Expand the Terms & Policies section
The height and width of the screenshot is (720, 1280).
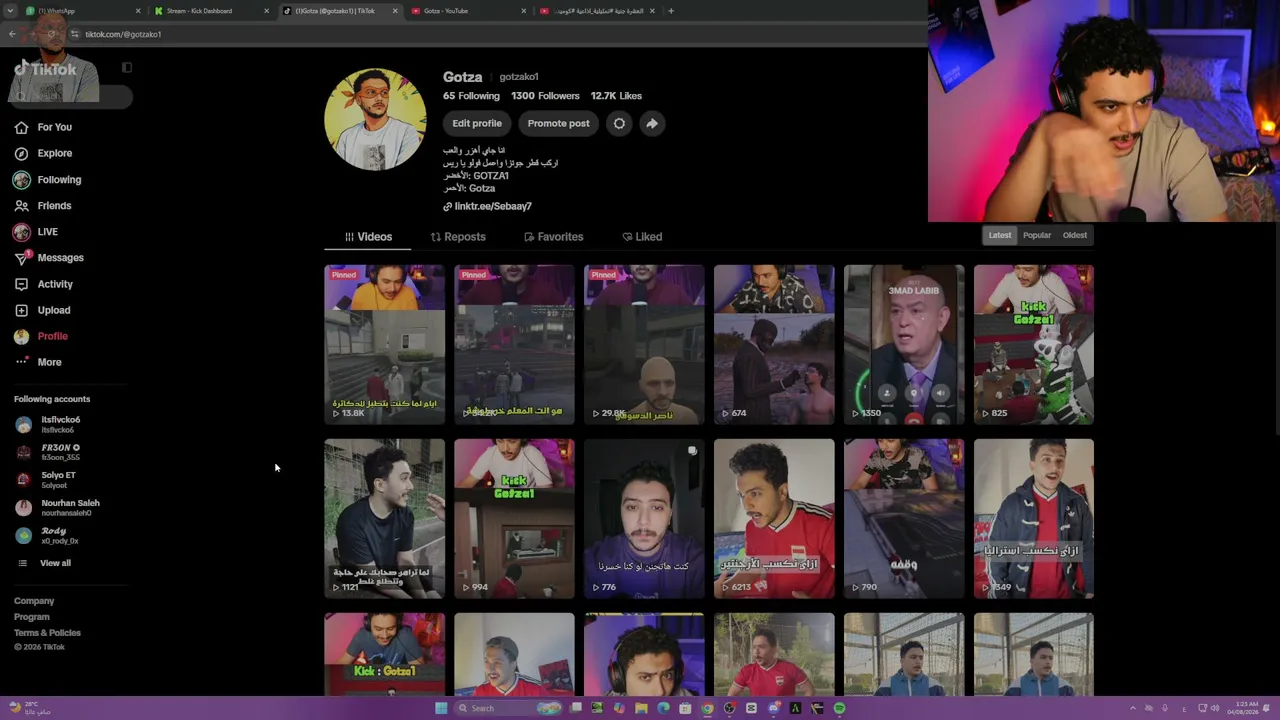pyautogui.click(x=47, y=633)
